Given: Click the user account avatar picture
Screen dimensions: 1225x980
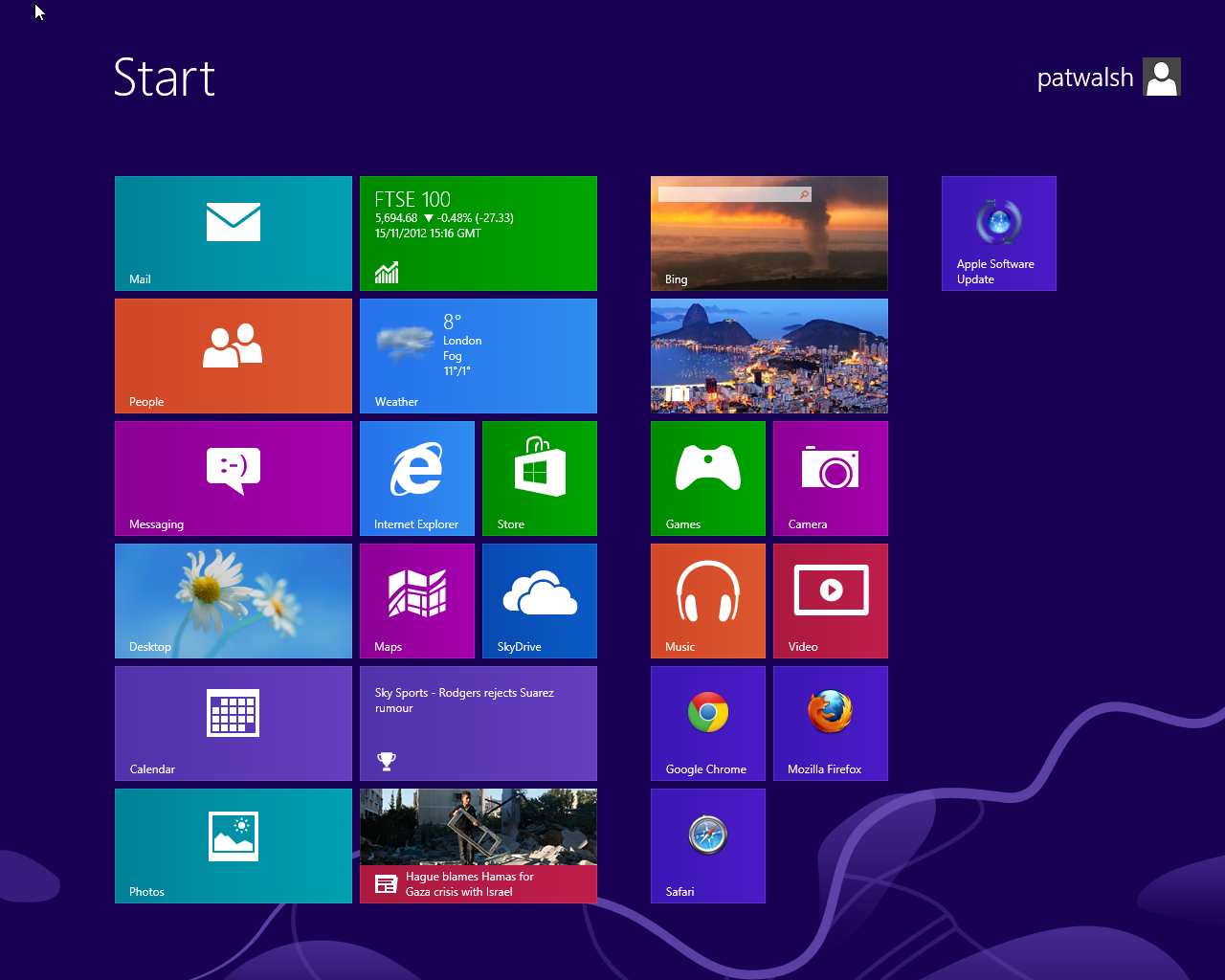Looking at the screenshot, I should [x=1162, y=77].
